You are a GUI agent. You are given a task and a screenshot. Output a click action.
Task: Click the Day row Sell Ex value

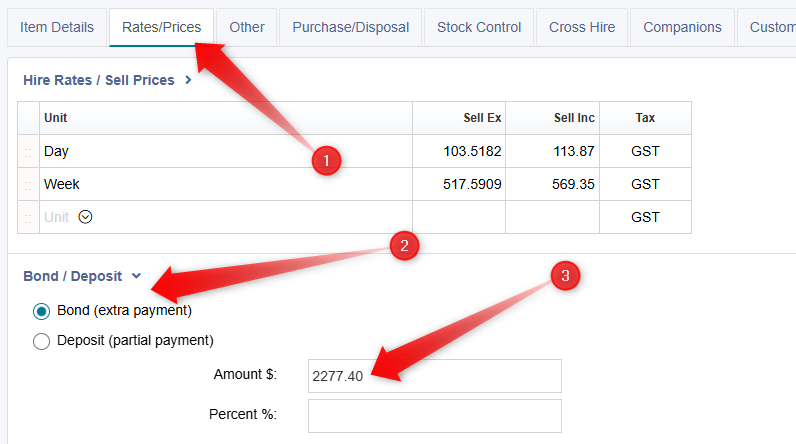472,152
